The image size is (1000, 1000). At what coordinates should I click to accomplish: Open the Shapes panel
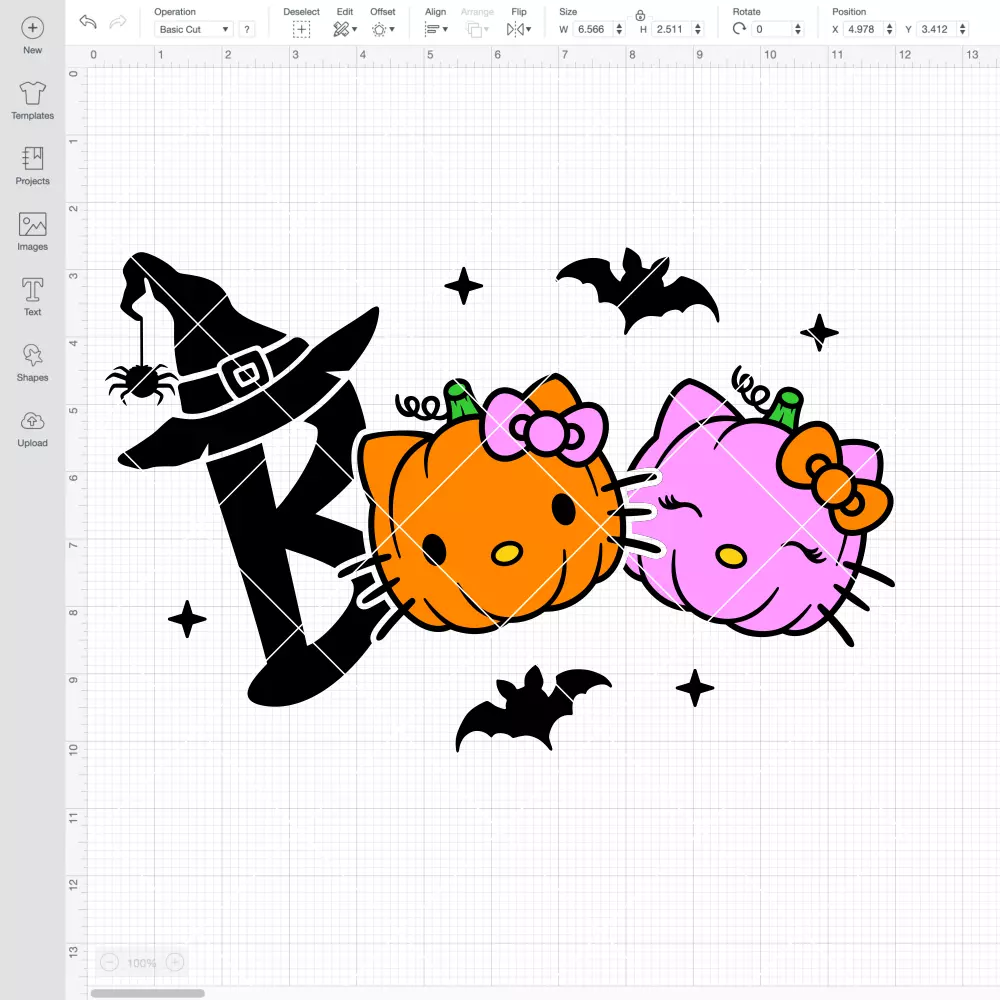click(33, 363)
